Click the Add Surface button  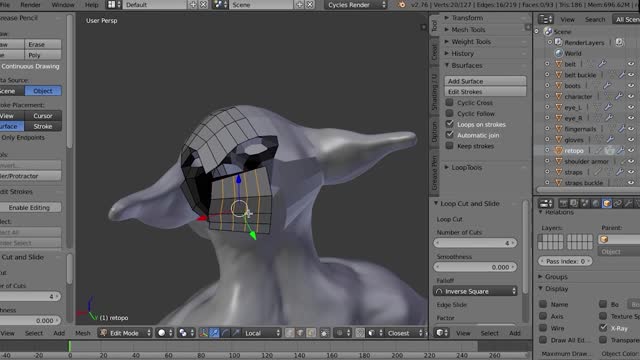pos(485,81)
